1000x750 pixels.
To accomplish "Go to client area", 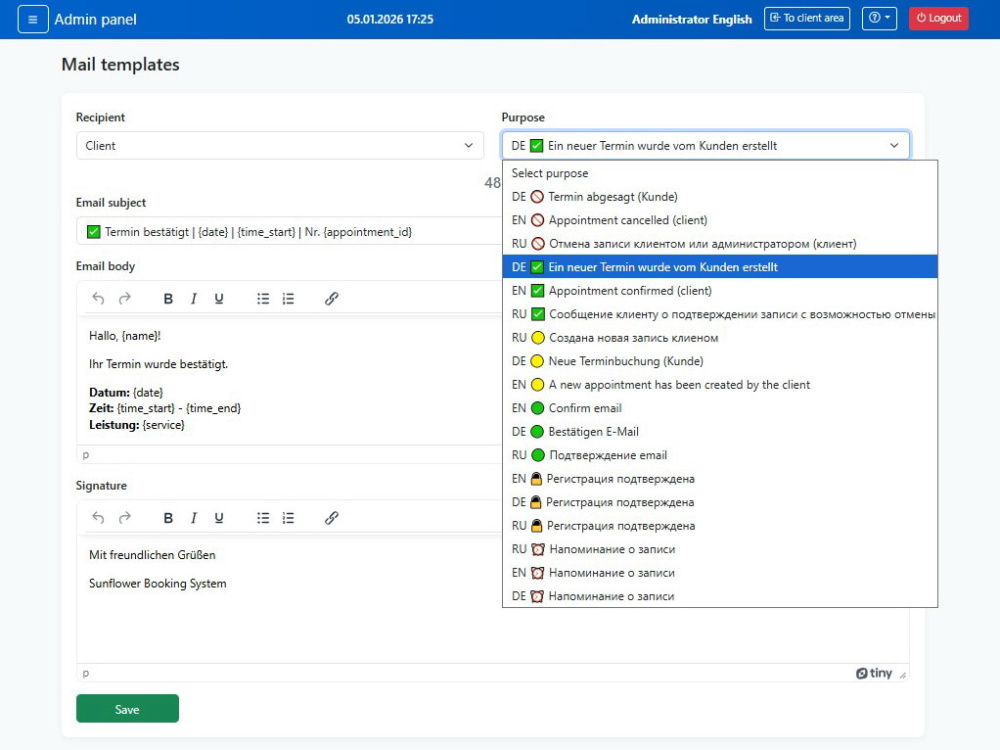I will [x=806, y=18].
